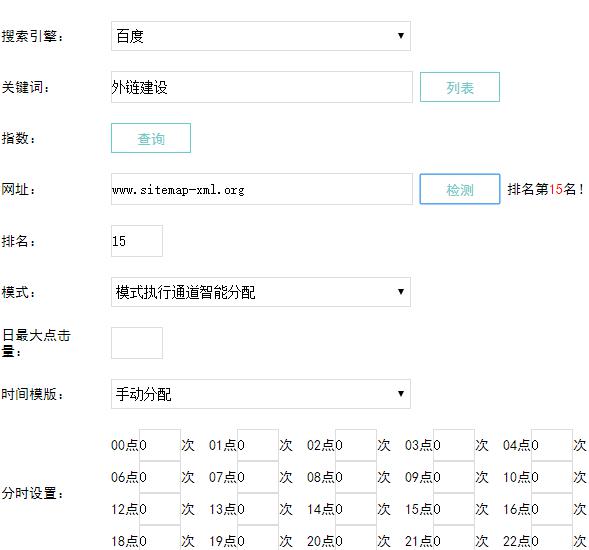Click the 03点 times input field

[454, 445]
